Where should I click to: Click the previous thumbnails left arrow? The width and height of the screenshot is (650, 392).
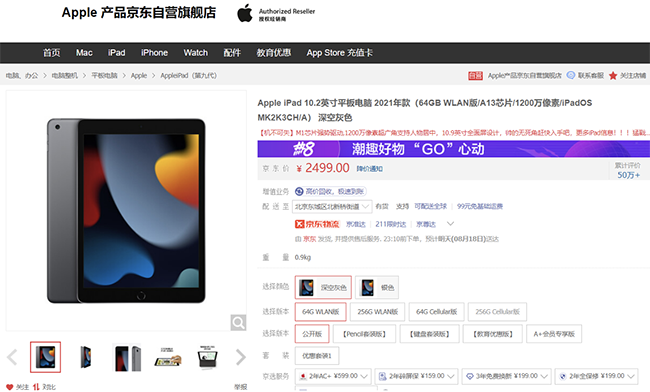click(x=12, y=357)
